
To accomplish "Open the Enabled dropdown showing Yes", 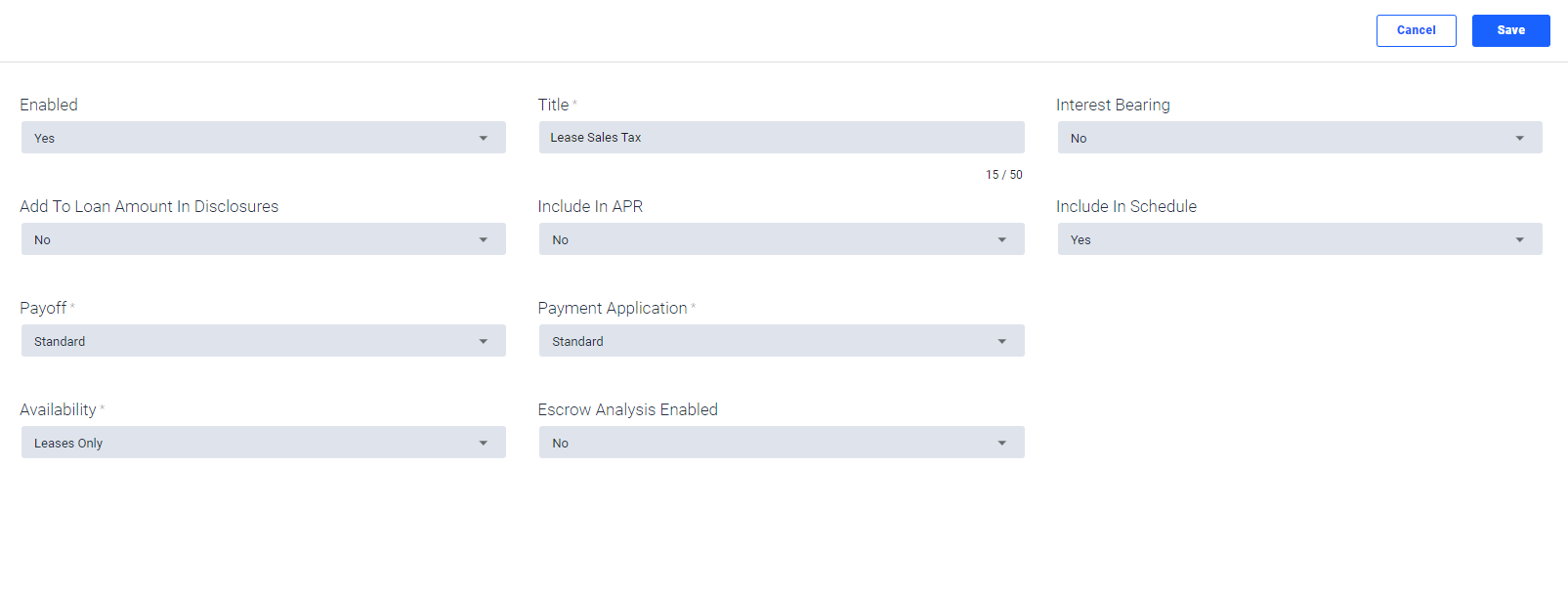I will point(264,138).
